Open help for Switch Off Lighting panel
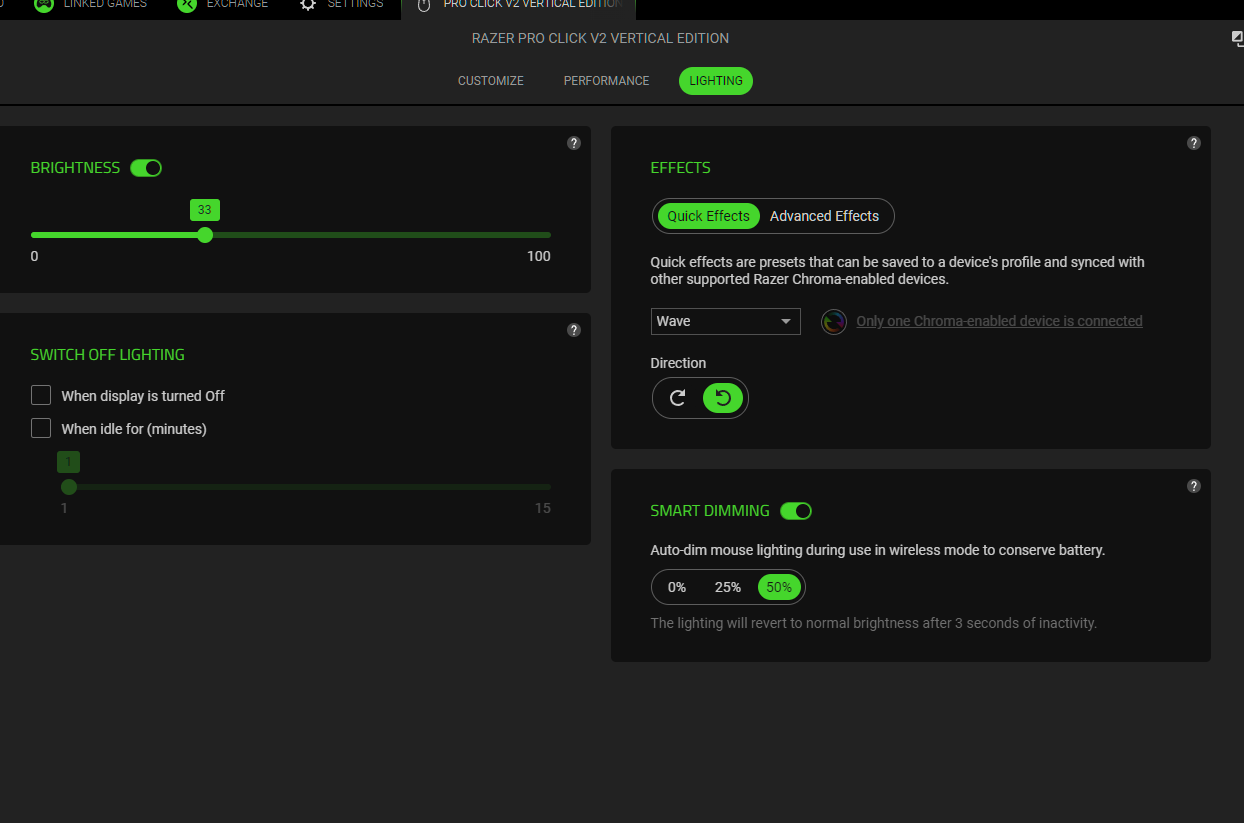 (574, 330)
